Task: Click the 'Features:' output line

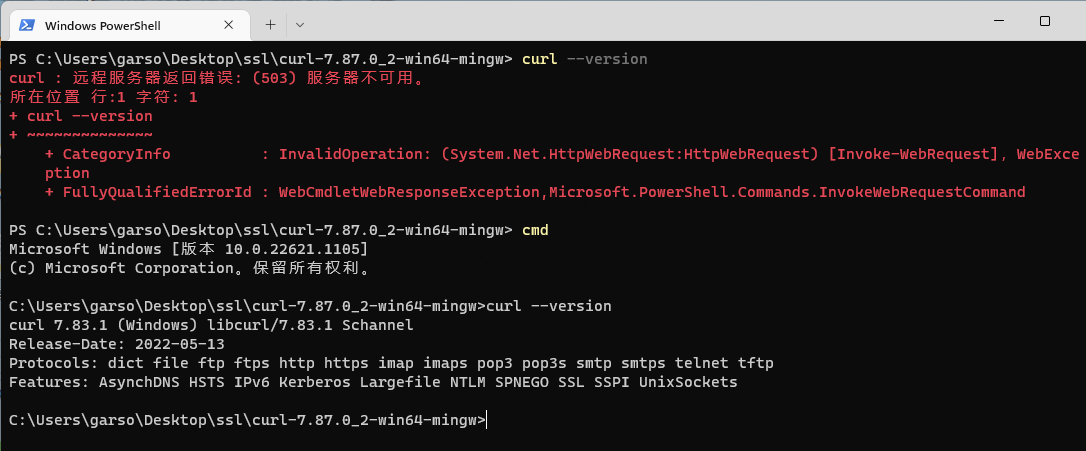Action: click(x=373, y=382)
